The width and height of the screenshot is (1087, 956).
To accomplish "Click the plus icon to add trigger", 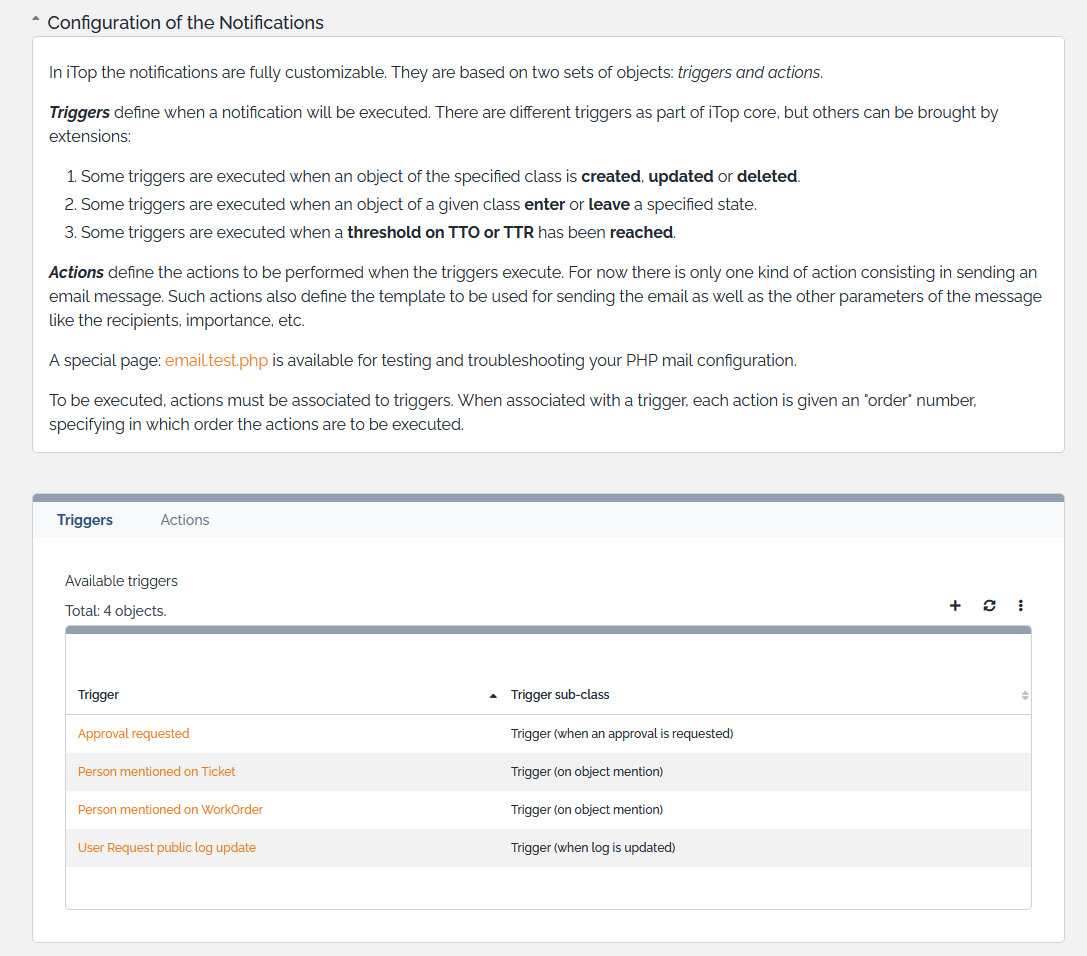I will tap(955, 605).
